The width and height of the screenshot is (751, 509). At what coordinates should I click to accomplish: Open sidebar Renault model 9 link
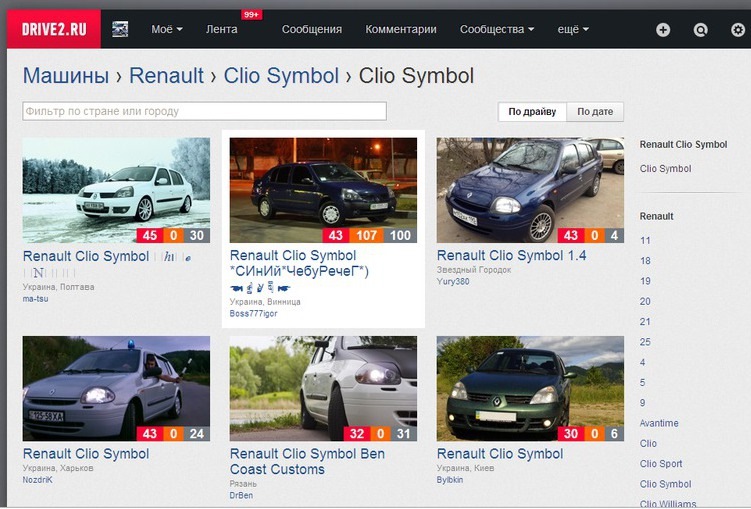[643, 403]
